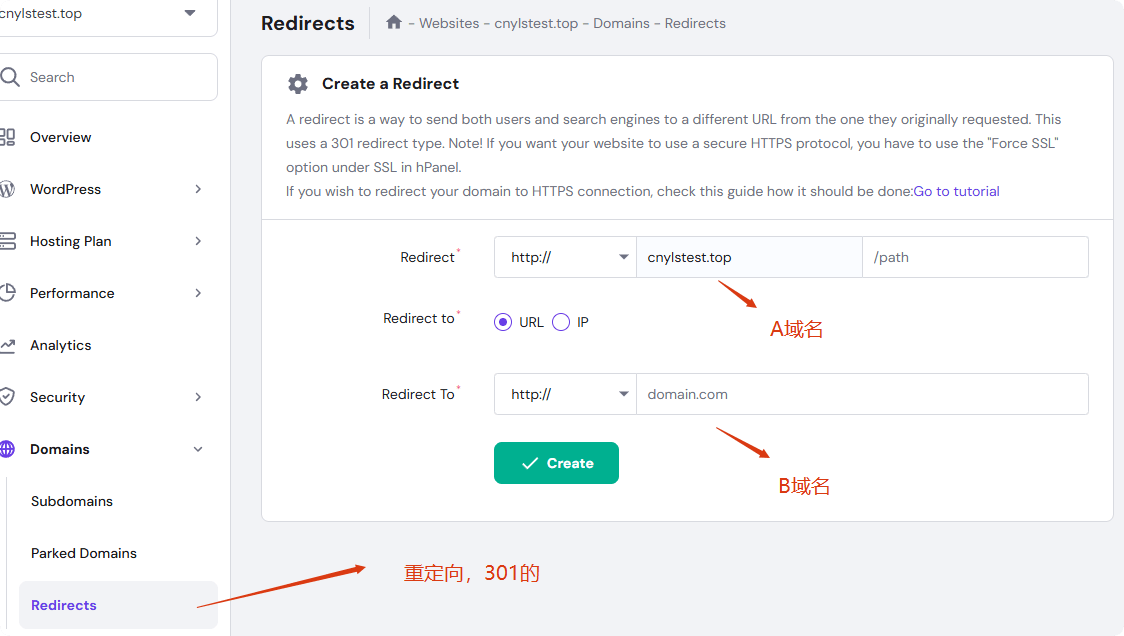Click the Domains globe icon
1124x636 pixels.
tap(7, 449)
